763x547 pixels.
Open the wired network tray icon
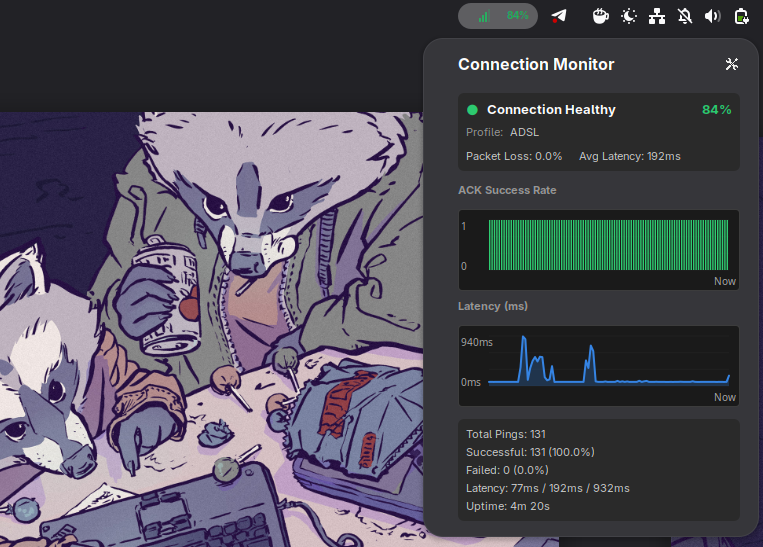pyautogui.click(x=657, y=16)
